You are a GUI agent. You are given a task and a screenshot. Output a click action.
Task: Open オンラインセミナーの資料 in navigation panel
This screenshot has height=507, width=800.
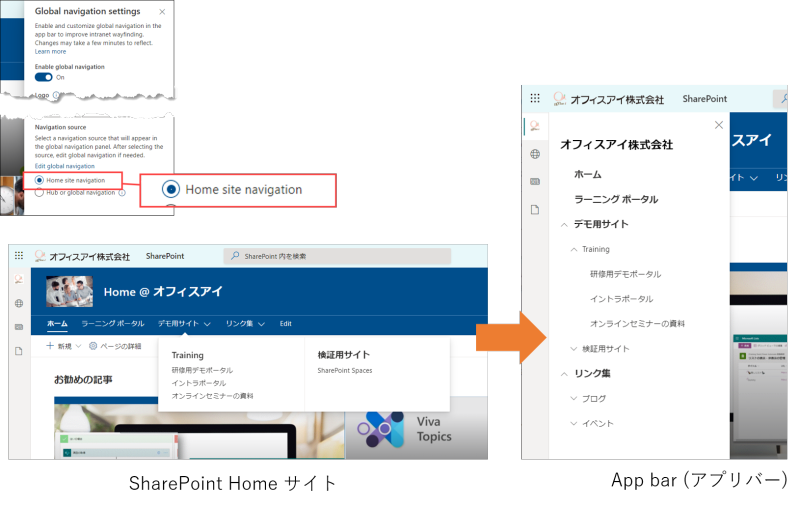coord(637,323)
